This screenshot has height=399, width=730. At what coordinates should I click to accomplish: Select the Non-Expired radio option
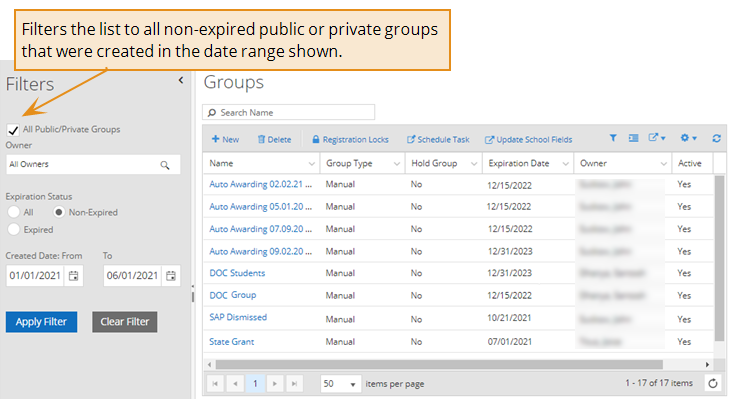[x=59, y=212]
